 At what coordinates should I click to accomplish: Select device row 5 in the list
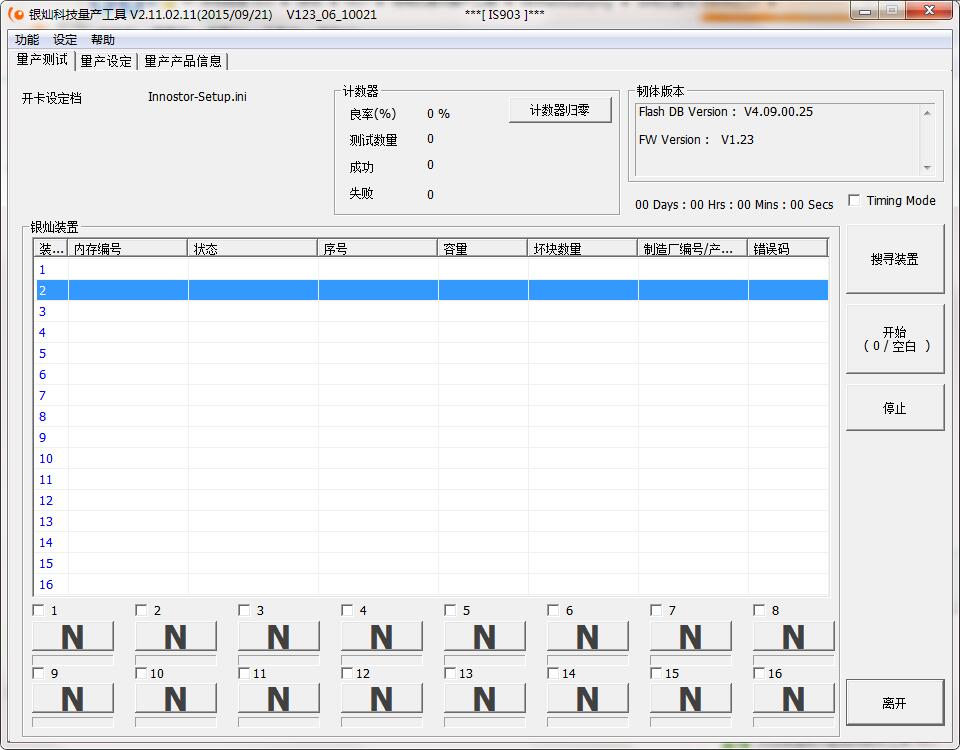click(400, 354)
